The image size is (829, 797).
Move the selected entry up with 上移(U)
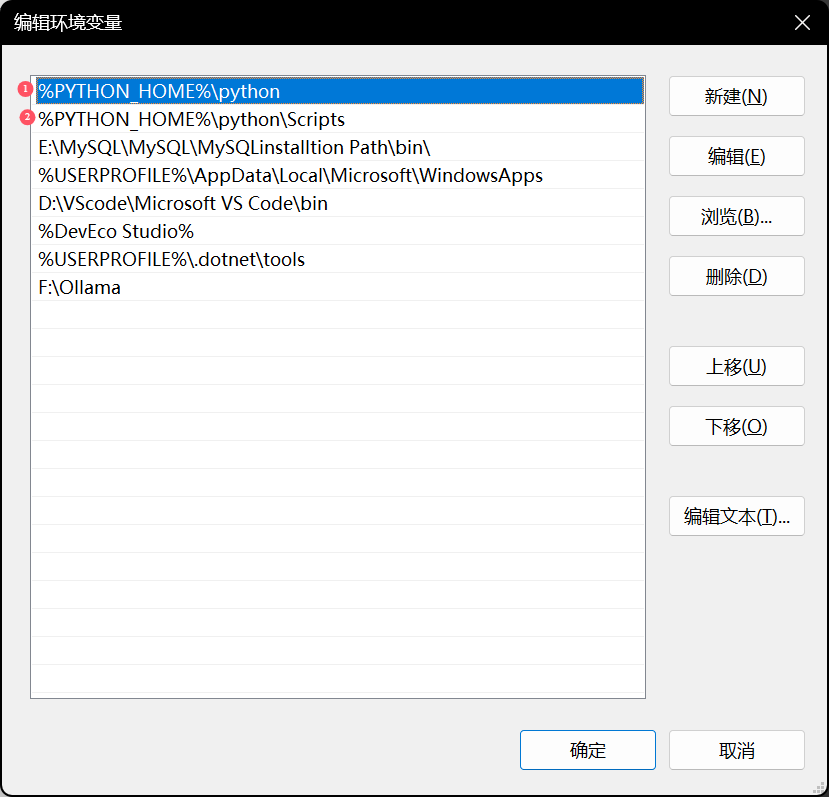736,366
